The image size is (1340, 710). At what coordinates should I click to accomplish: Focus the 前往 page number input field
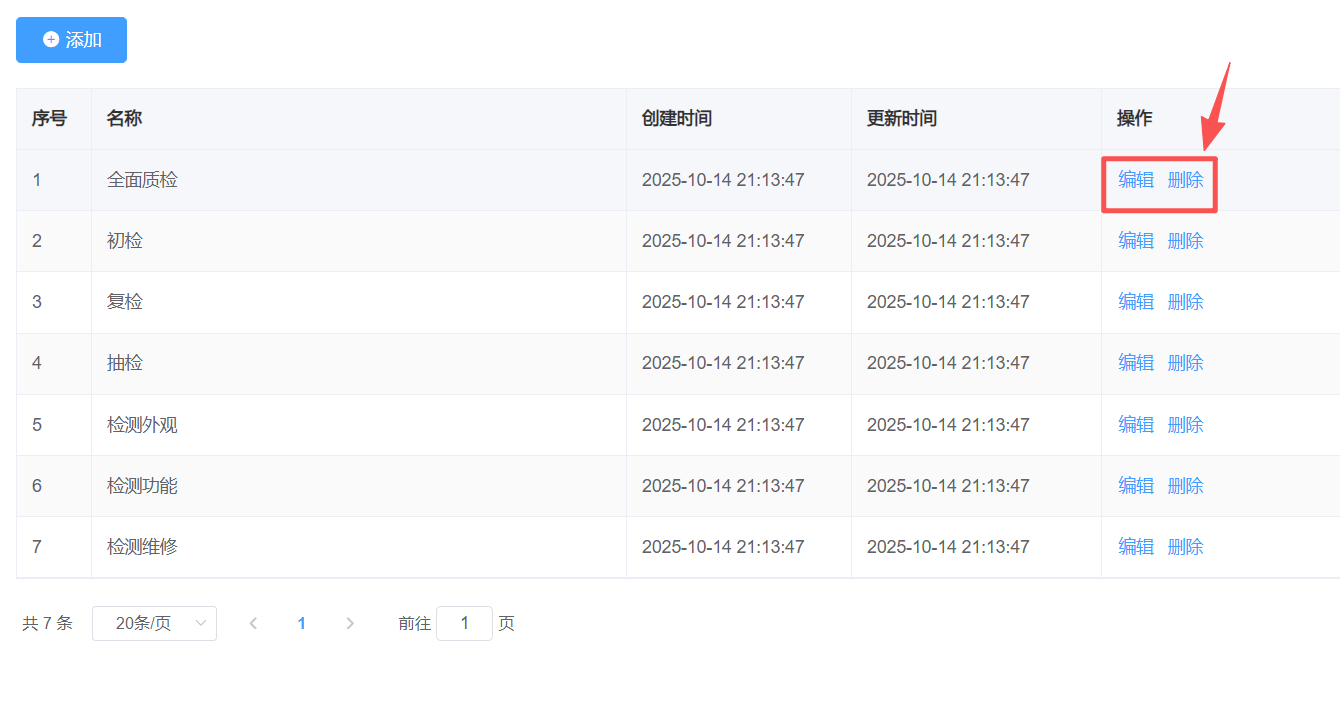tap(464, 623)
